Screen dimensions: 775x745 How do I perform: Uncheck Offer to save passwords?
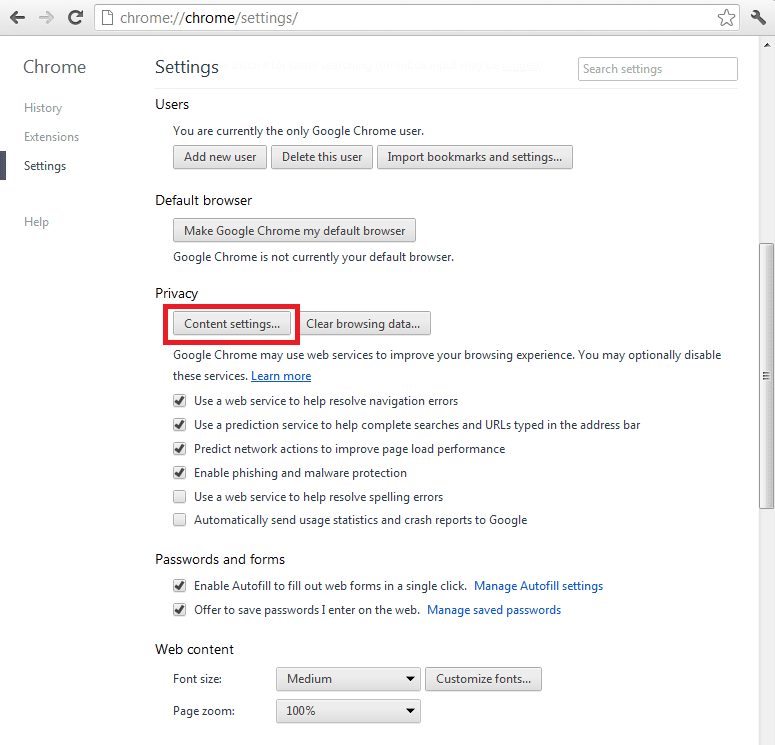click(179, 610)
